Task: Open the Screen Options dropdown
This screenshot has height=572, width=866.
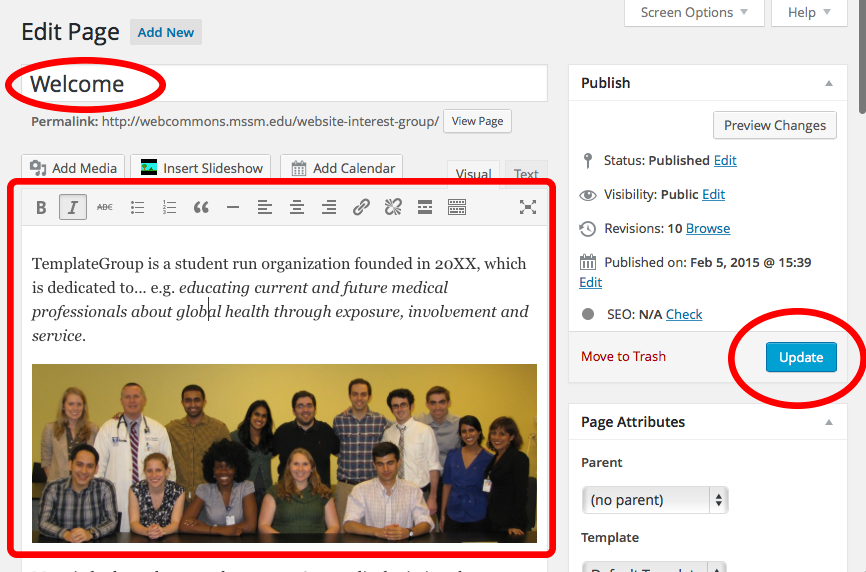Action: tap(694, 13)
